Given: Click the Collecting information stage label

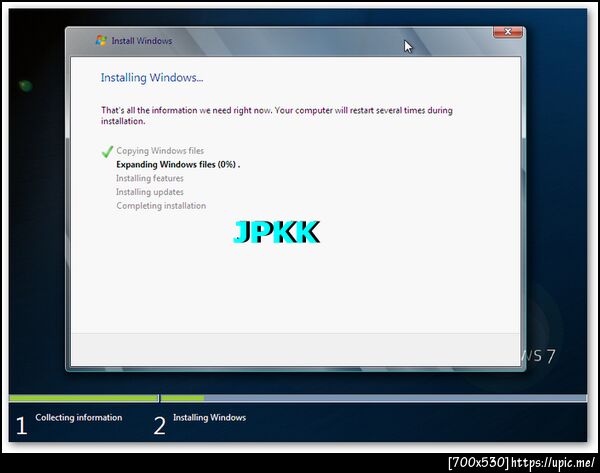Looking at the screenshot, I should tap(79, 418).
